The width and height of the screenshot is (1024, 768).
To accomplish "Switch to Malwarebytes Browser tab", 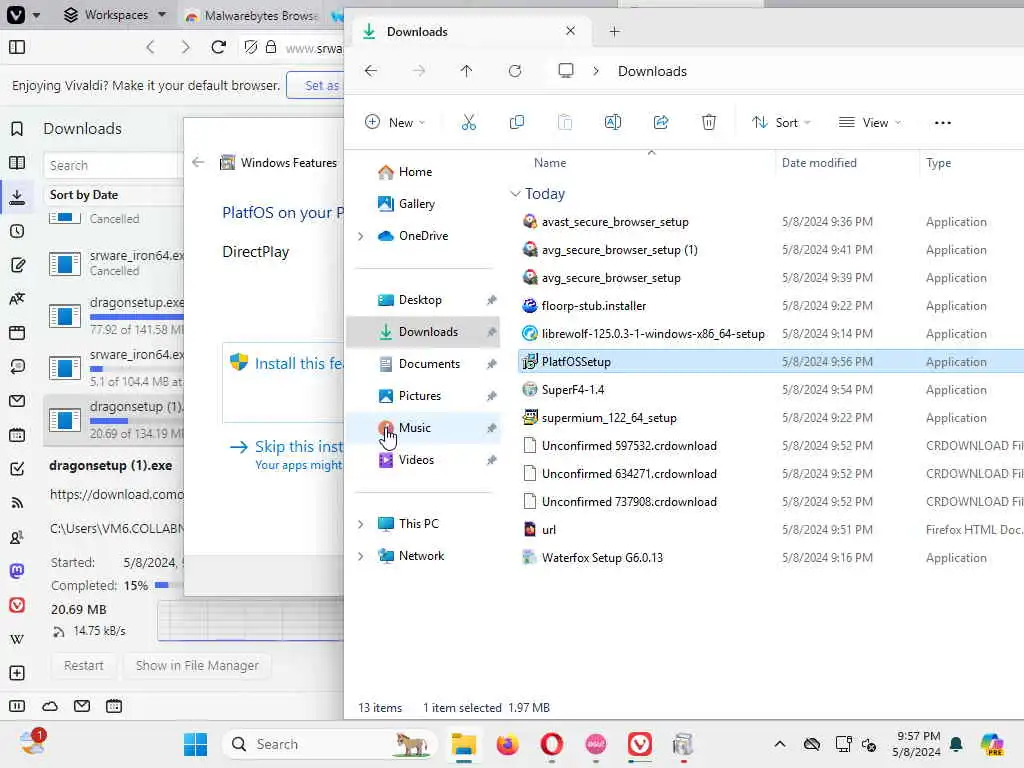I will click(x=253, y=16).
